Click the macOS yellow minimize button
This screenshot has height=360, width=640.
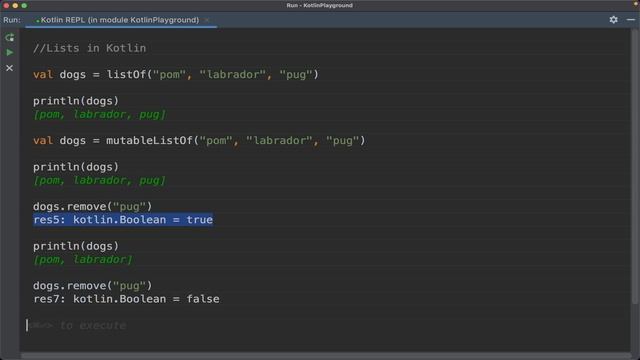15,5
